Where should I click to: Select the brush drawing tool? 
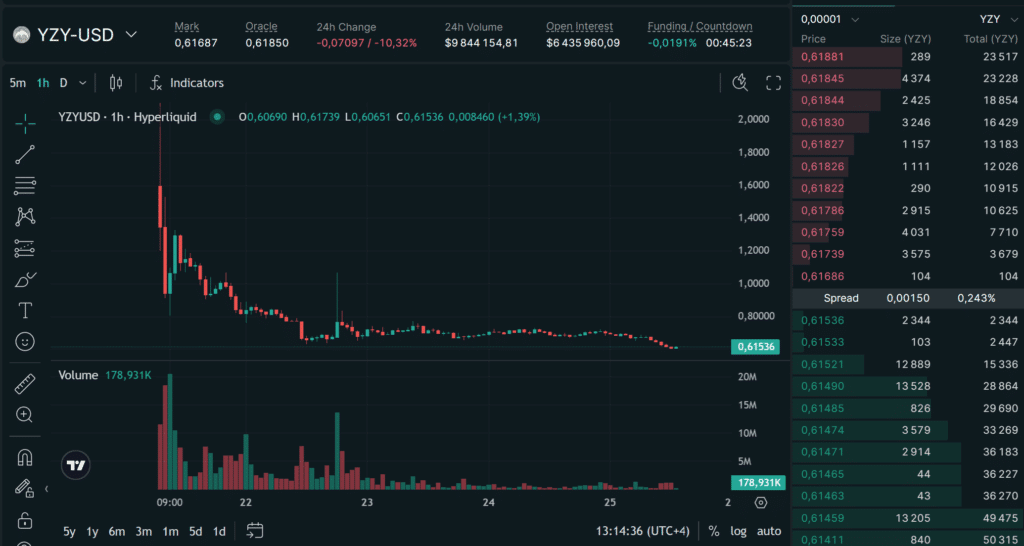point(25,280)
